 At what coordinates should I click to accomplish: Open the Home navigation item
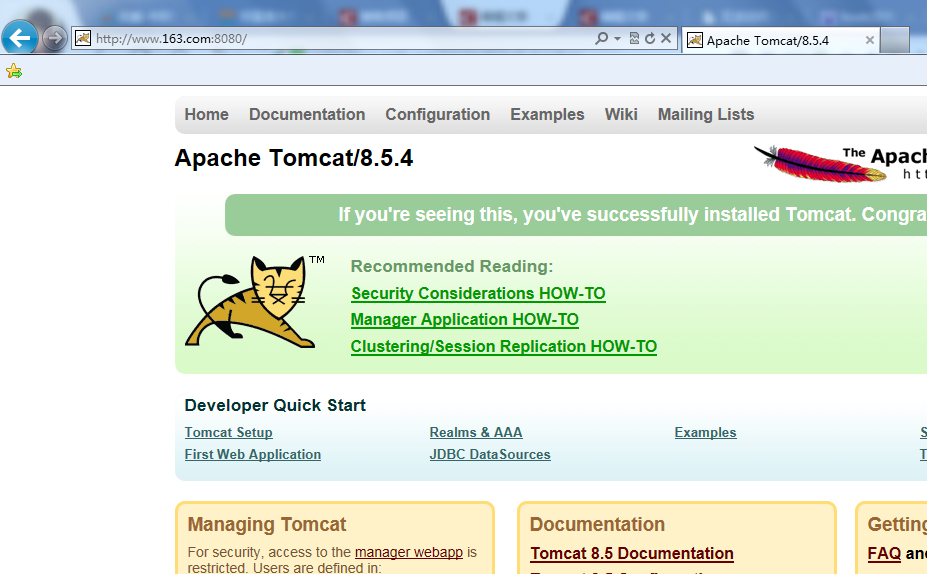tap(206, 114)
